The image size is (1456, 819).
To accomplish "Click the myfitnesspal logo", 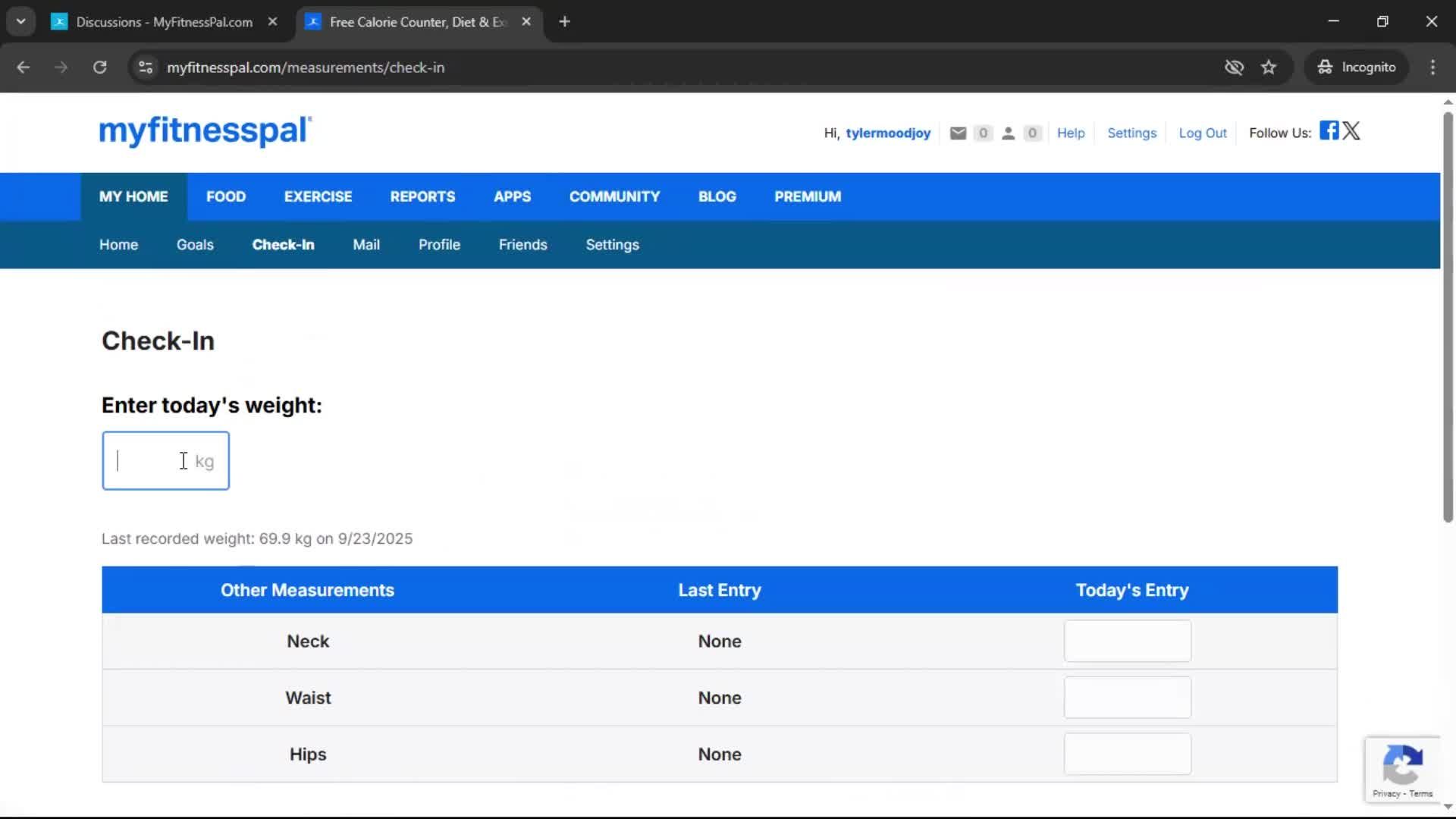I will pos(205,130).
